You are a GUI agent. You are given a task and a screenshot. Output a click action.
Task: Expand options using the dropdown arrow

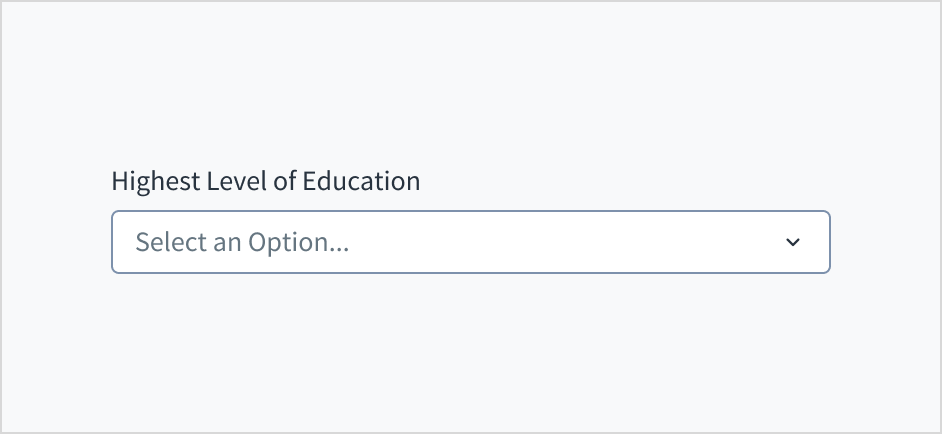(793, 242)
